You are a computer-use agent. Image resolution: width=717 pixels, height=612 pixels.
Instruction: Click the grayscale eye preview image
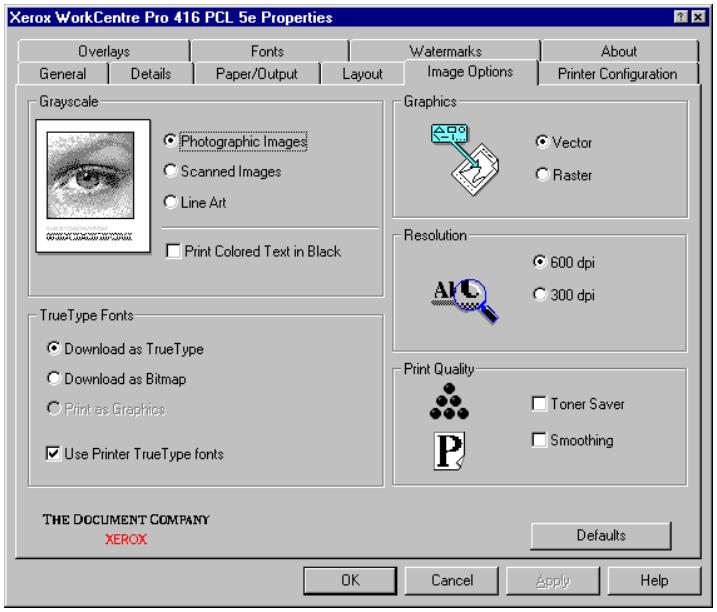tap(90, 182)
